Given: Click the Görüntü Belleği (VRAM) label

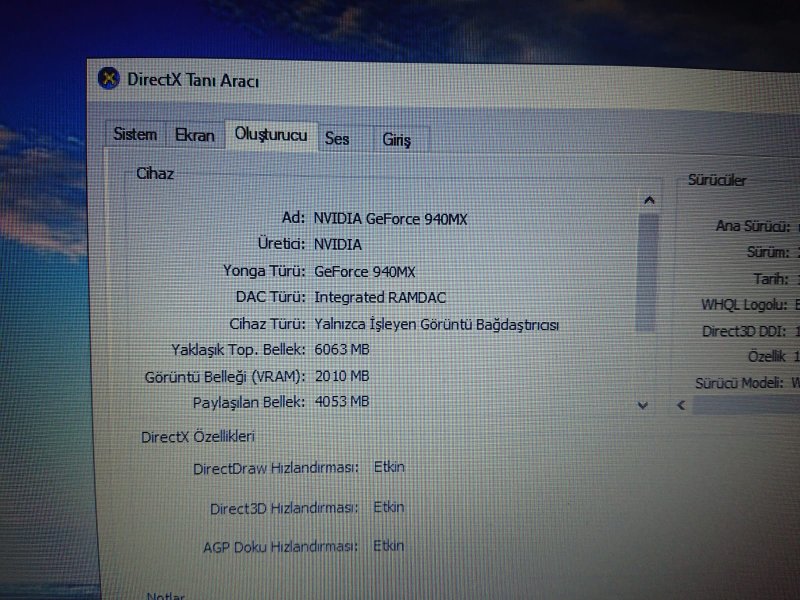Looking at the screenshot, I should (224, 377).
